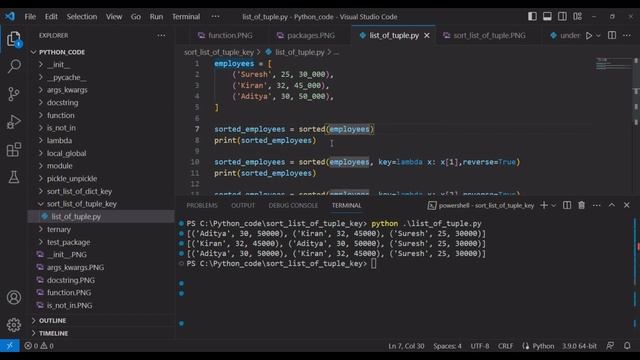
Task: Expand the OUTLINE section
Action: 101,320
